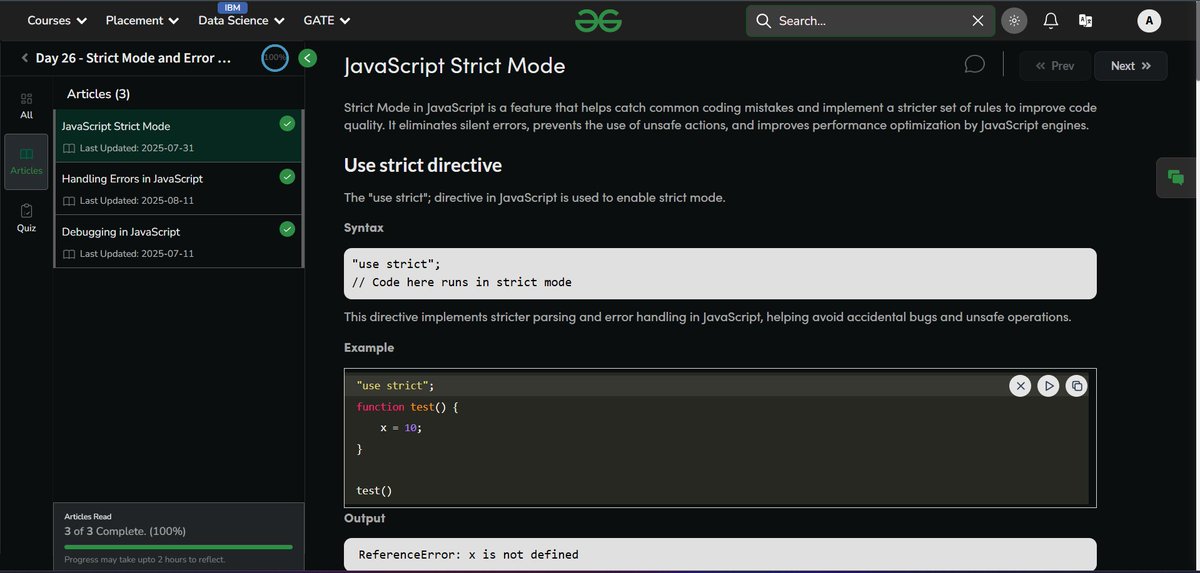The height and width of the screenshot is (573, 1200).
Task: Click completed checkmark for Handling Errors
Action: coord(287,176)
